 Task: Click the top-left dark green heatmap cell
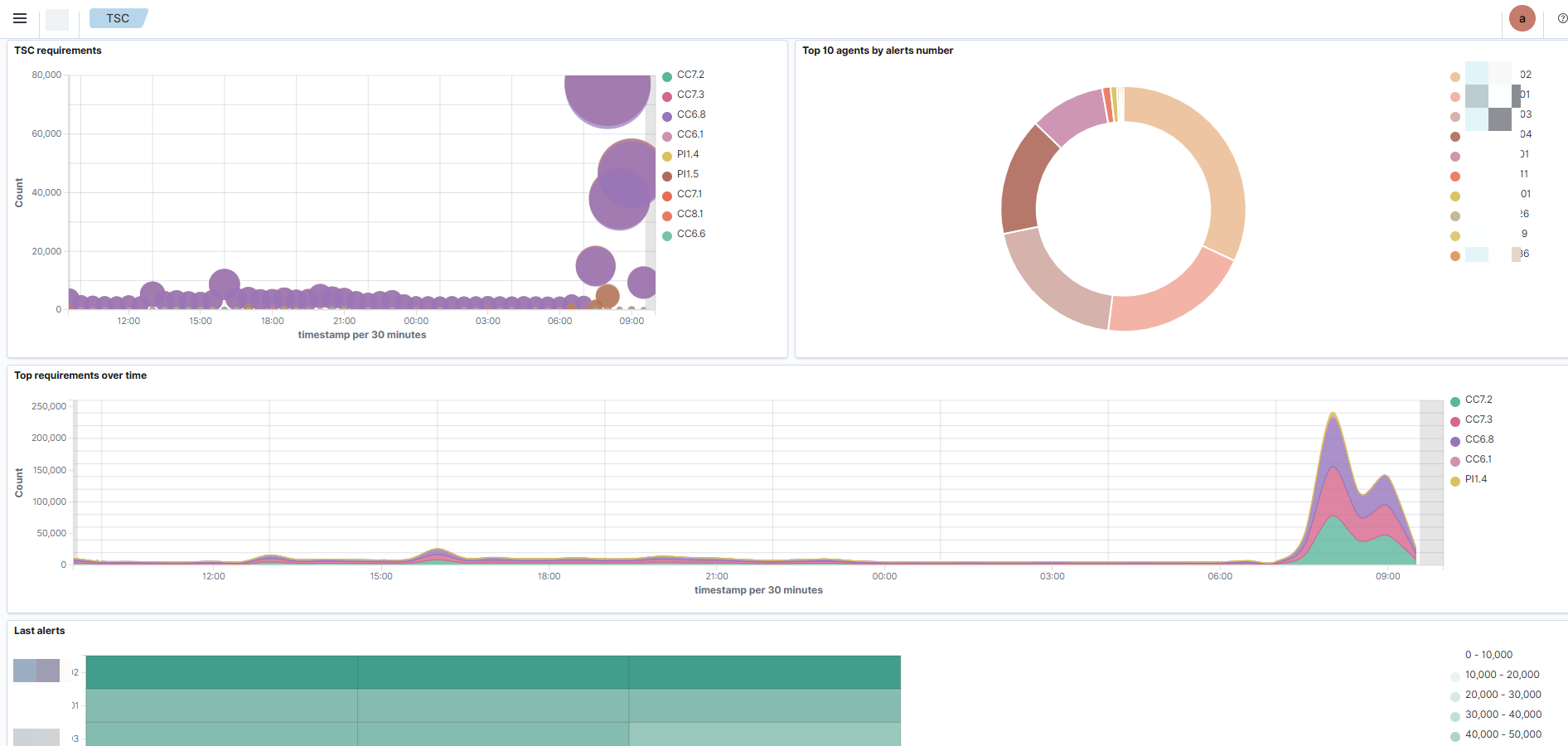tap(221, 672)
